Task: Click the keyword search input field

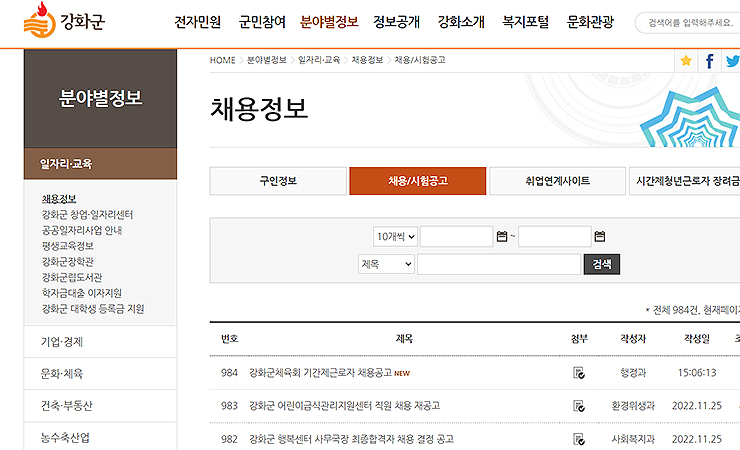Action: coord(499,264)
